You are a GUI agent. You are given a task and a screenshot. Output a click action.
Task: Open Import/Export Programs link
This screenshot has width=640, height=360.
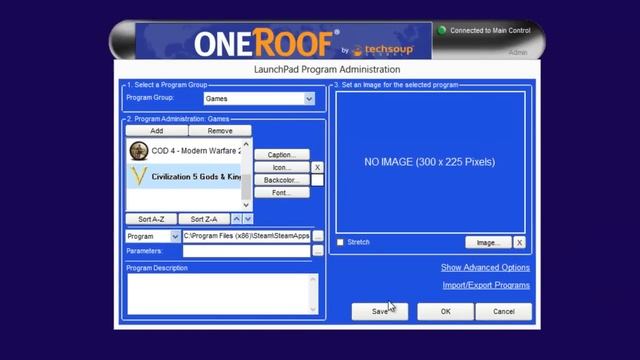[486, 285]
